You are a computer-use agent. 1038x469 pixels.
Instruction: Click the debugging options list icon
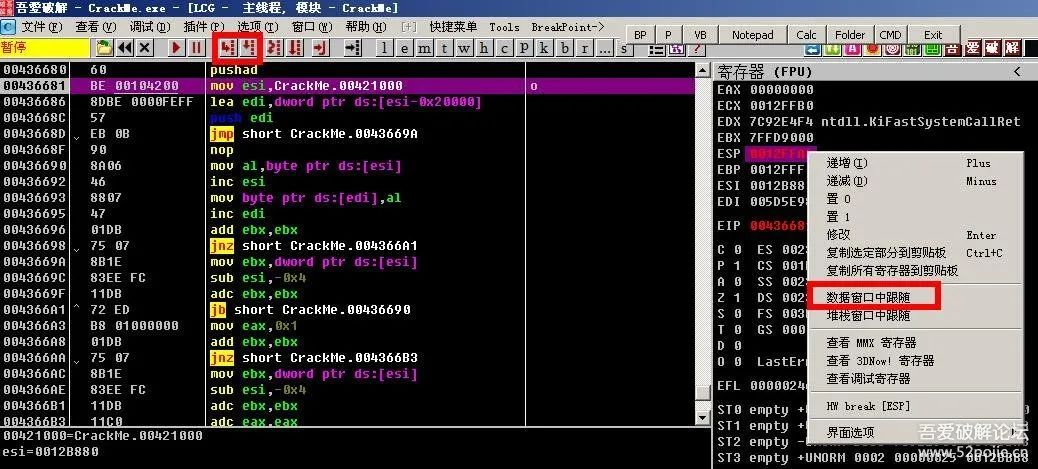coord(657,49)
